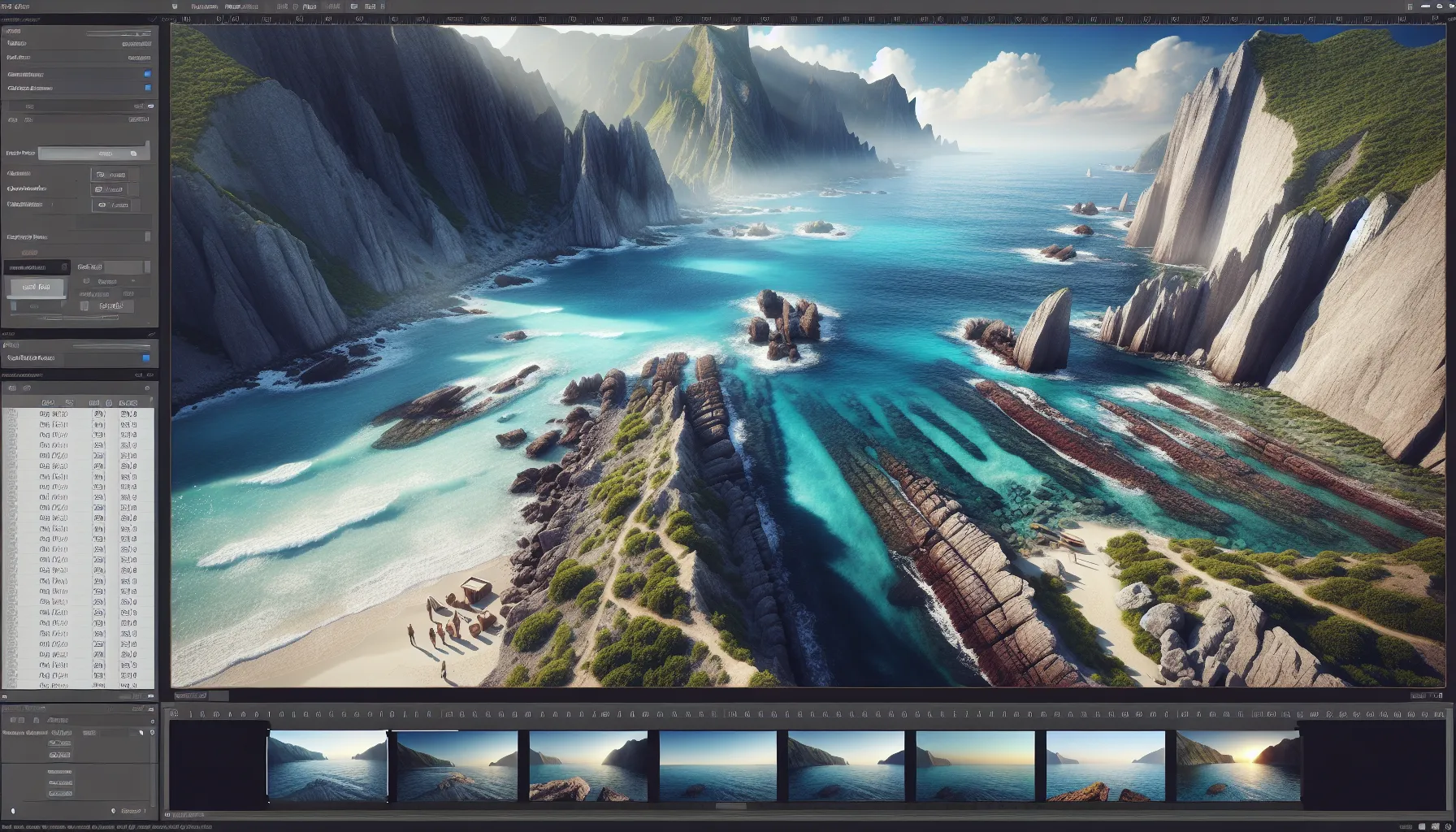Select the first row in the left data list
This screenshot has height=832, width=1456.
tap(77, 414)
